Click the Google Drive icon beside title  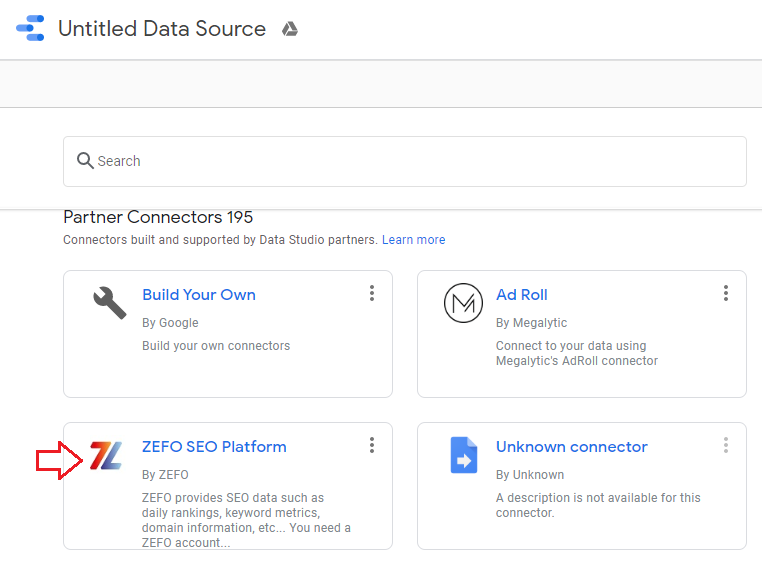click(290, 29)
